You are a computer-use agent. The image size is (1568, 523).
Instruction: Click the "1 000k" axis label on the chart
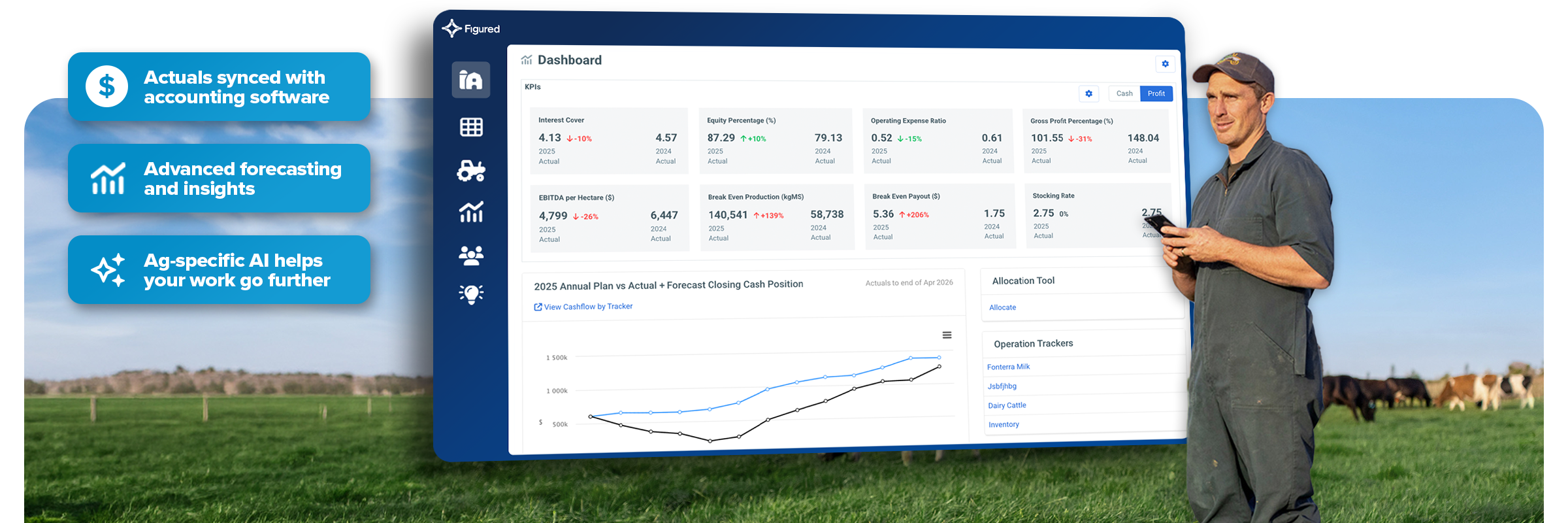tap(557, 391)
